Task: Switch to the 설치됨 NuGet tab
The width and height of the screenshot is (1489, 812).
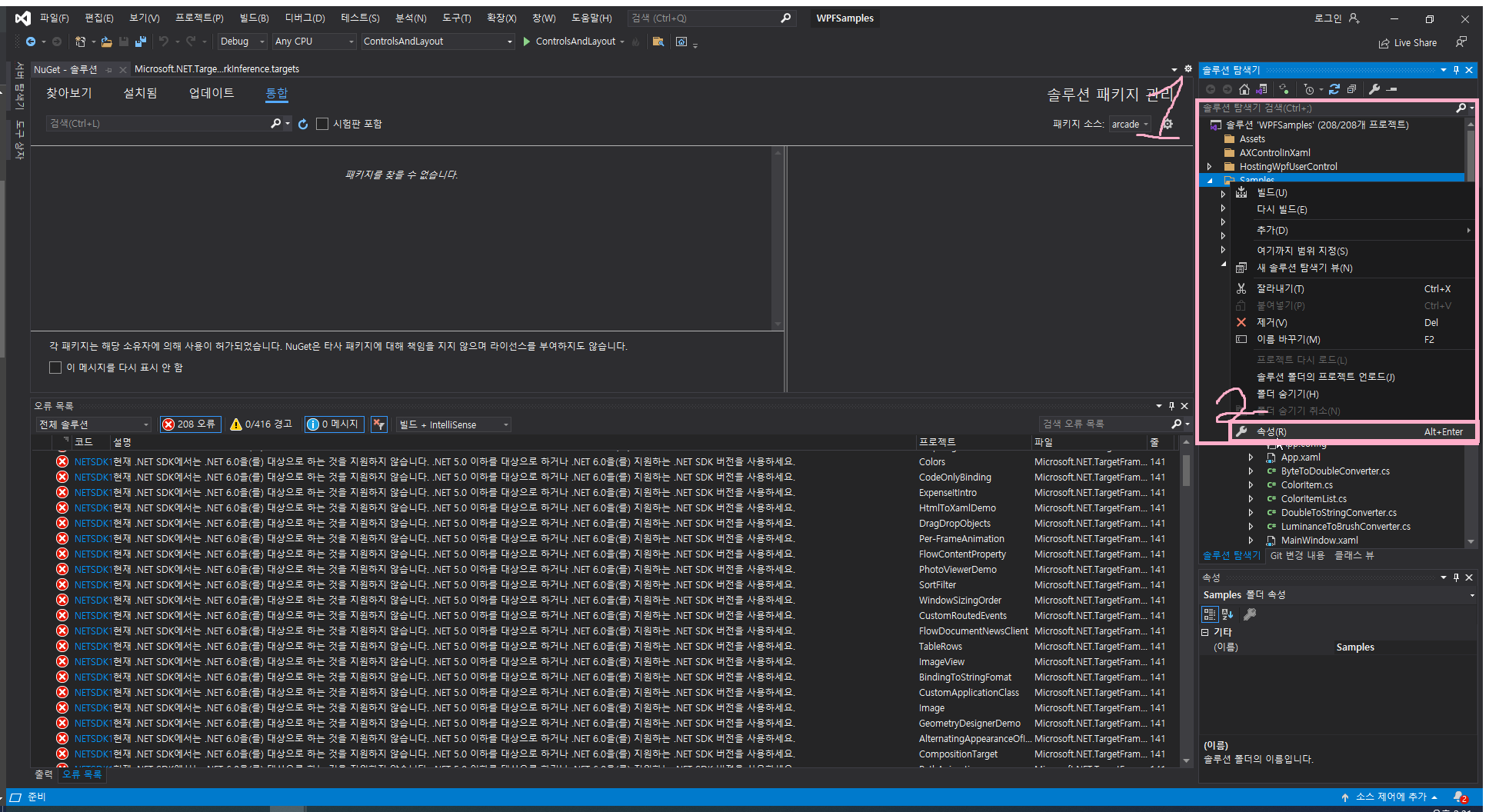Action: [x=140, y=93]
